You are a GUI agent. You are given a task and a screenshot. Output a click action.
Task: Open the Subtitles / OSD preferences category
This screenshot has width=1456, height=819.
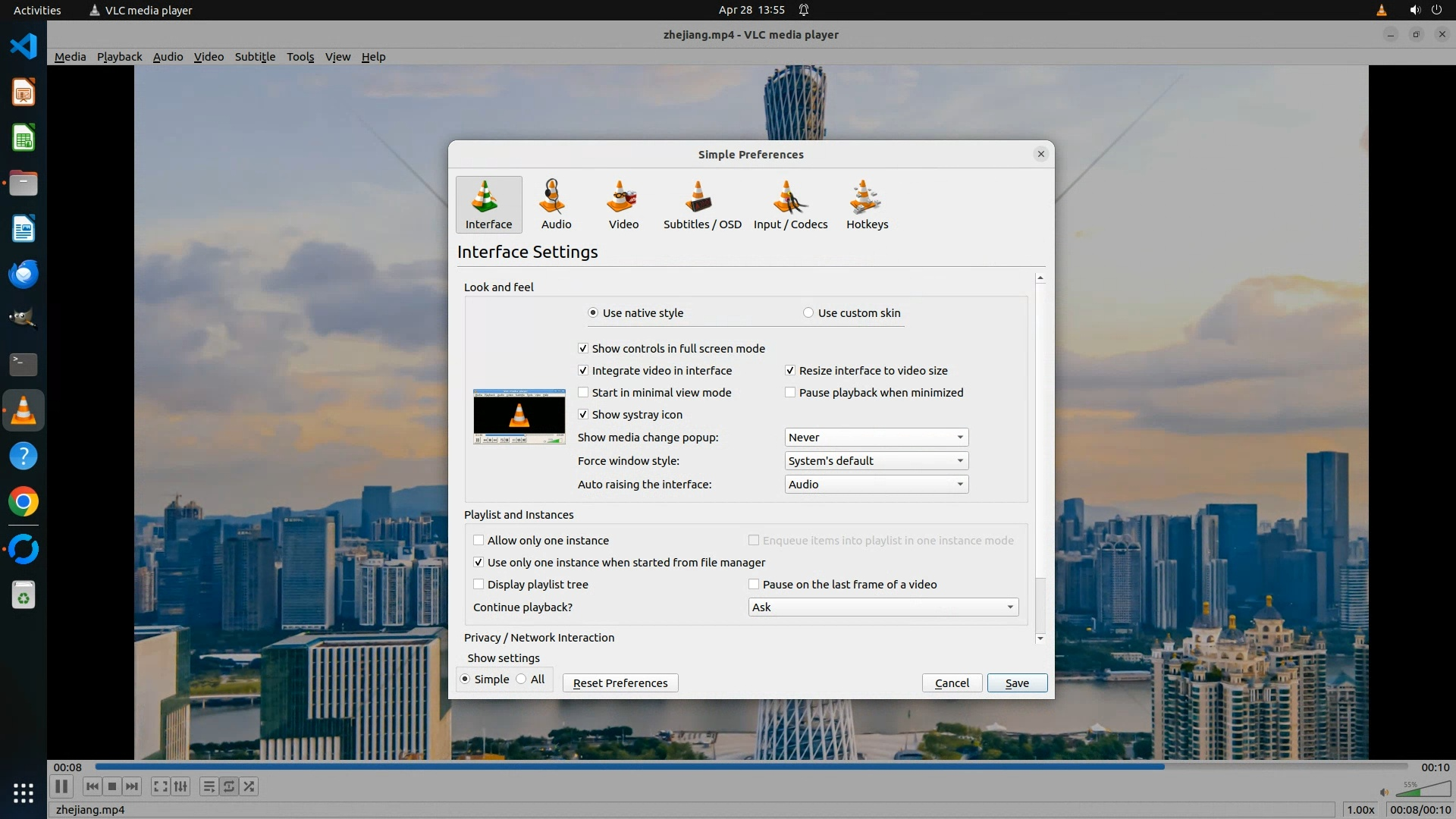[701, 204]
